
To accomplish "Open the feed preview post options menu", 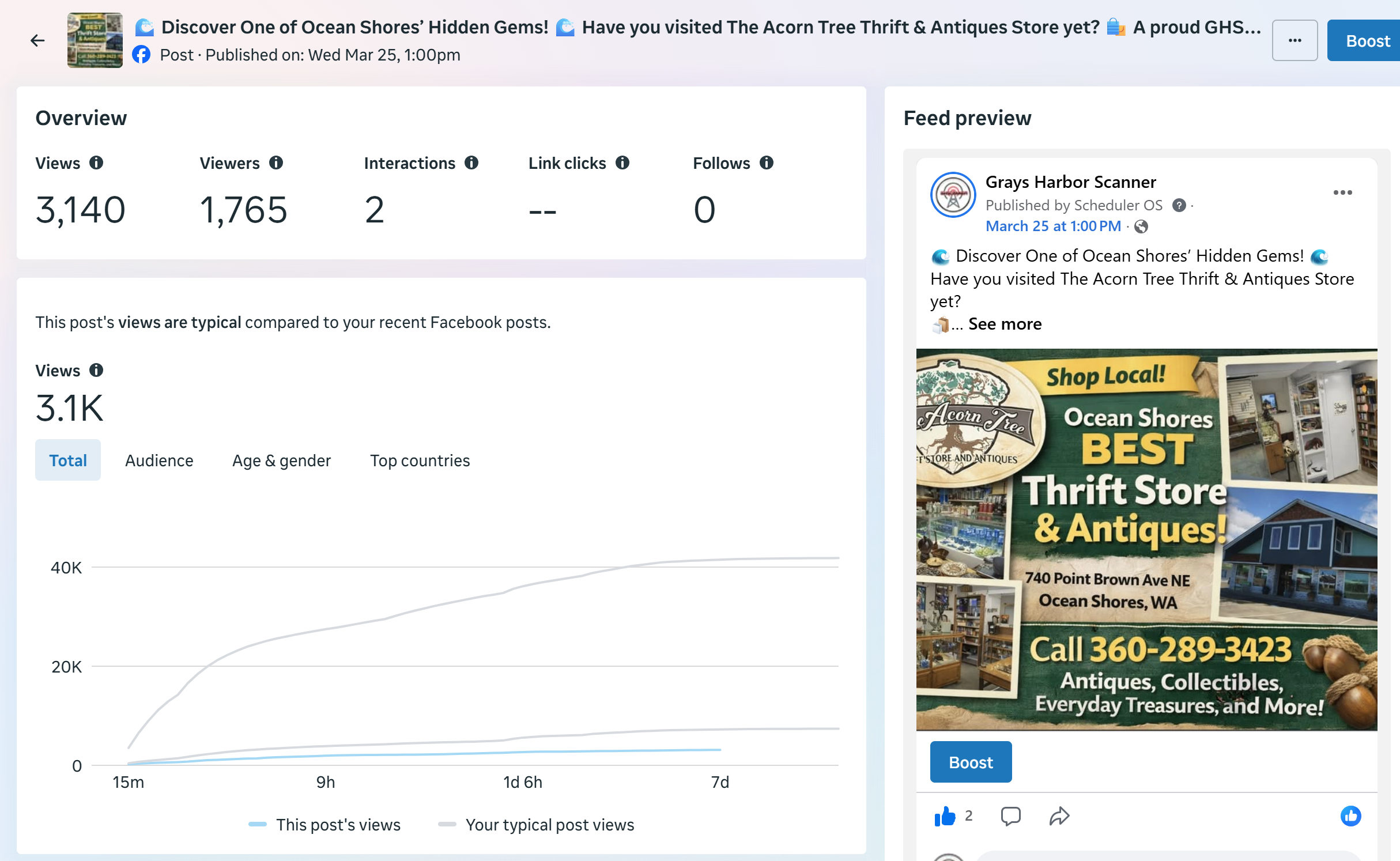I will tap(1342, 192).
